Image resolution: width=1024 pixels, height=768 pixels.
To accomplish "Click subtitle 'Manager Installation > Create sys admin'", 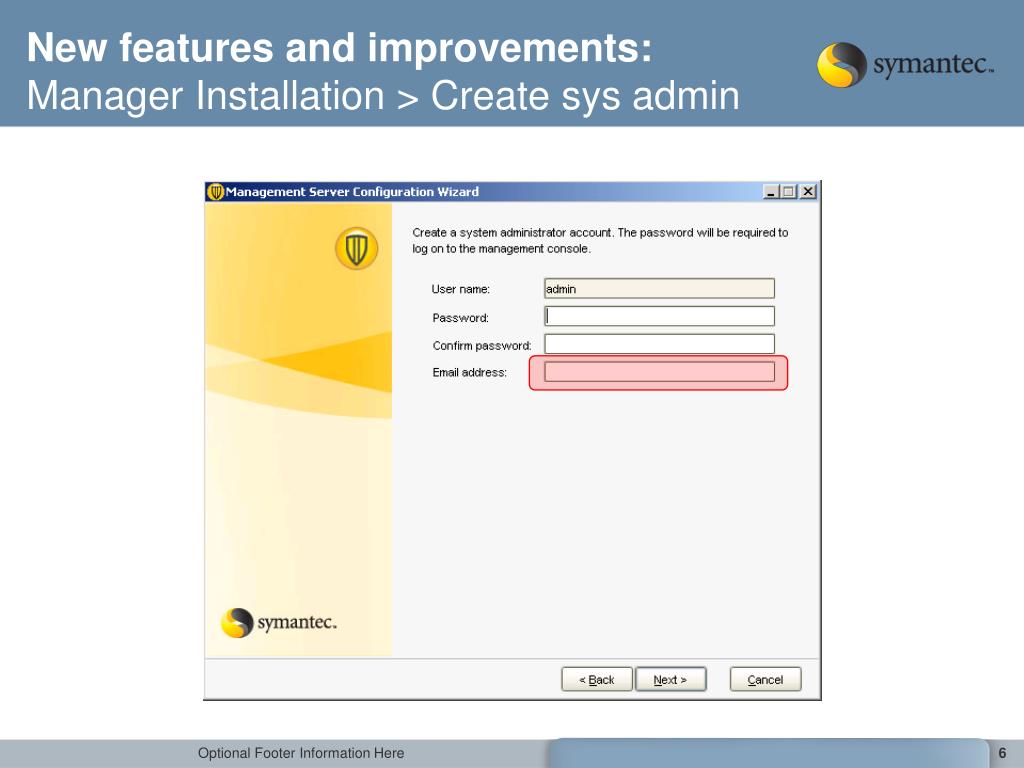I will [x=383, y=95].
